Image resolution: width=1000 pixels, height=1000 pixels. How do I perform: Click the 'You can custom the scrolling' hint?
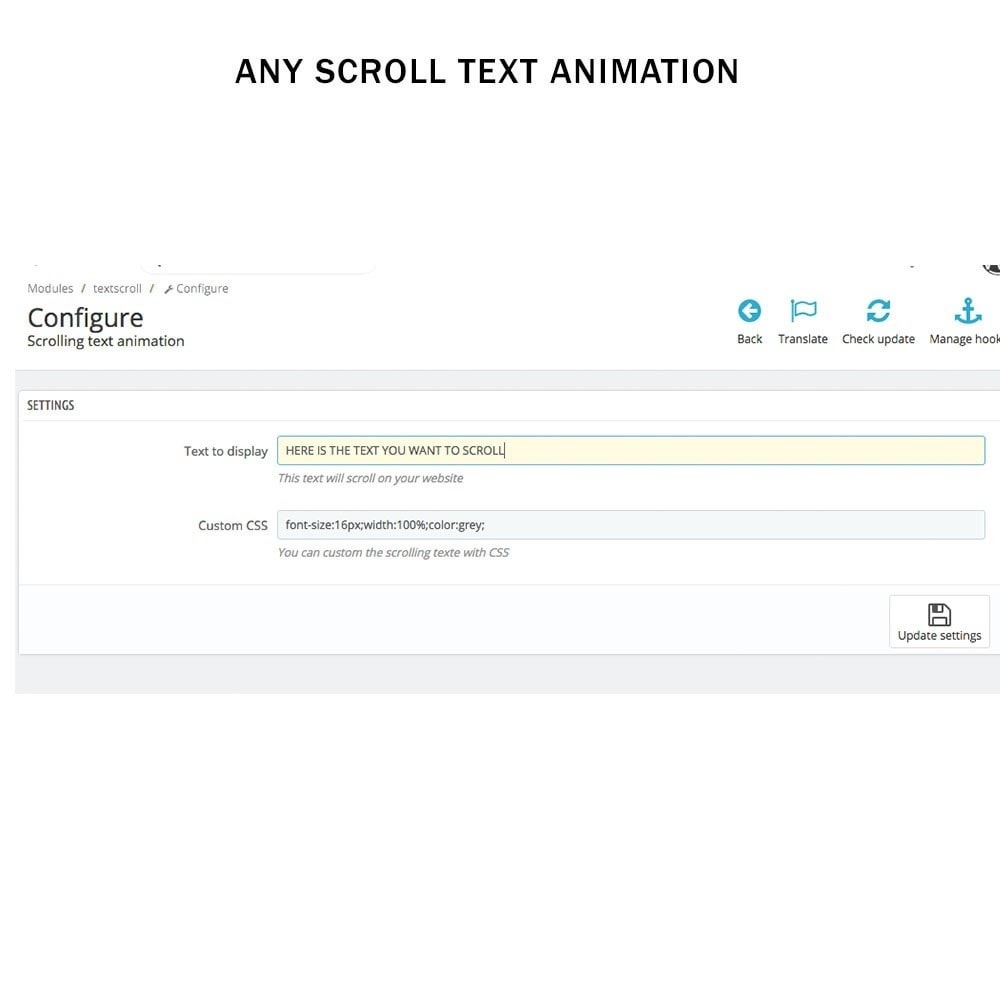coord(393,553)
